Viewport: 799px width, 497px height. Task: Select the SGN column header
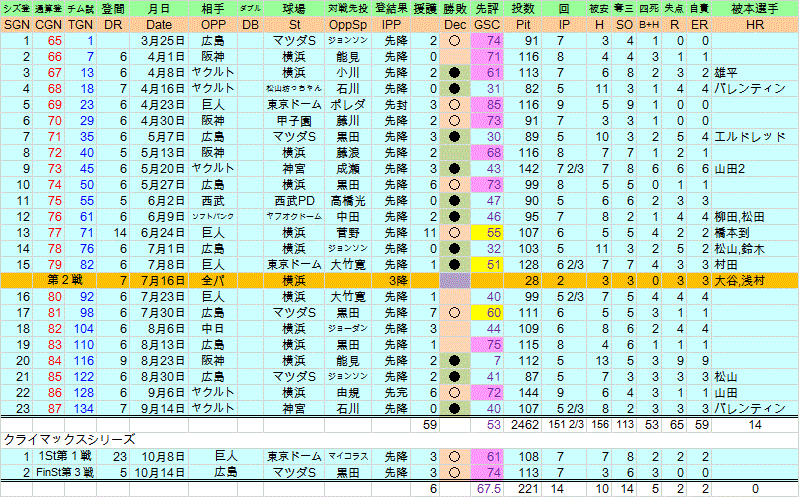click(x=16, y=25)
